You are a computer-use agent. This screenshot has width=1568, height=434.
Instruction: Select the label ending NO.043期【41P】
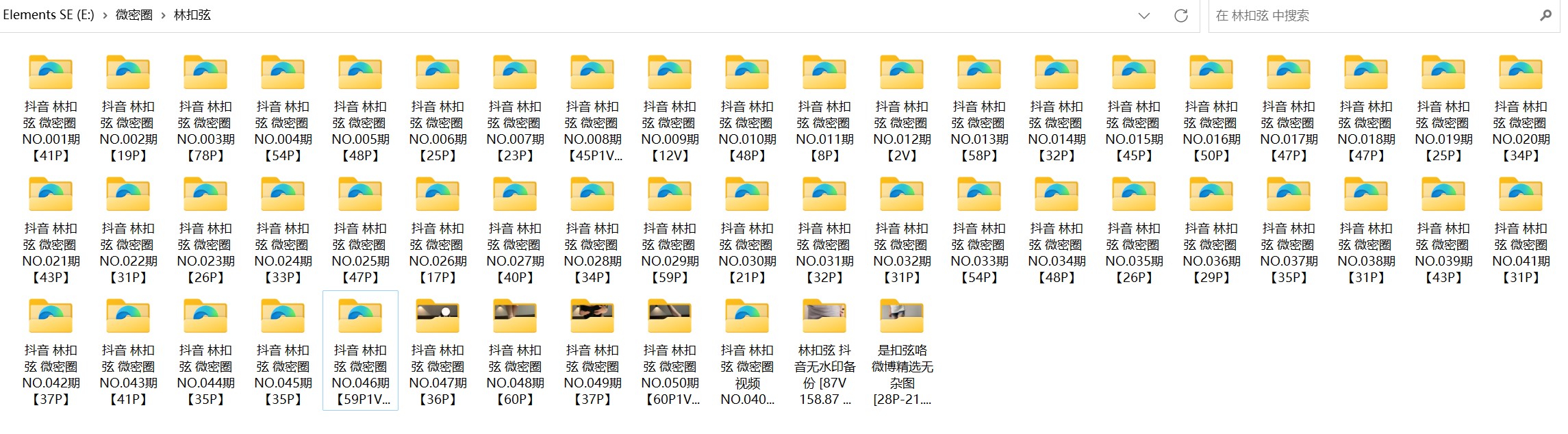pyautogui.click(x=129, y=375)
